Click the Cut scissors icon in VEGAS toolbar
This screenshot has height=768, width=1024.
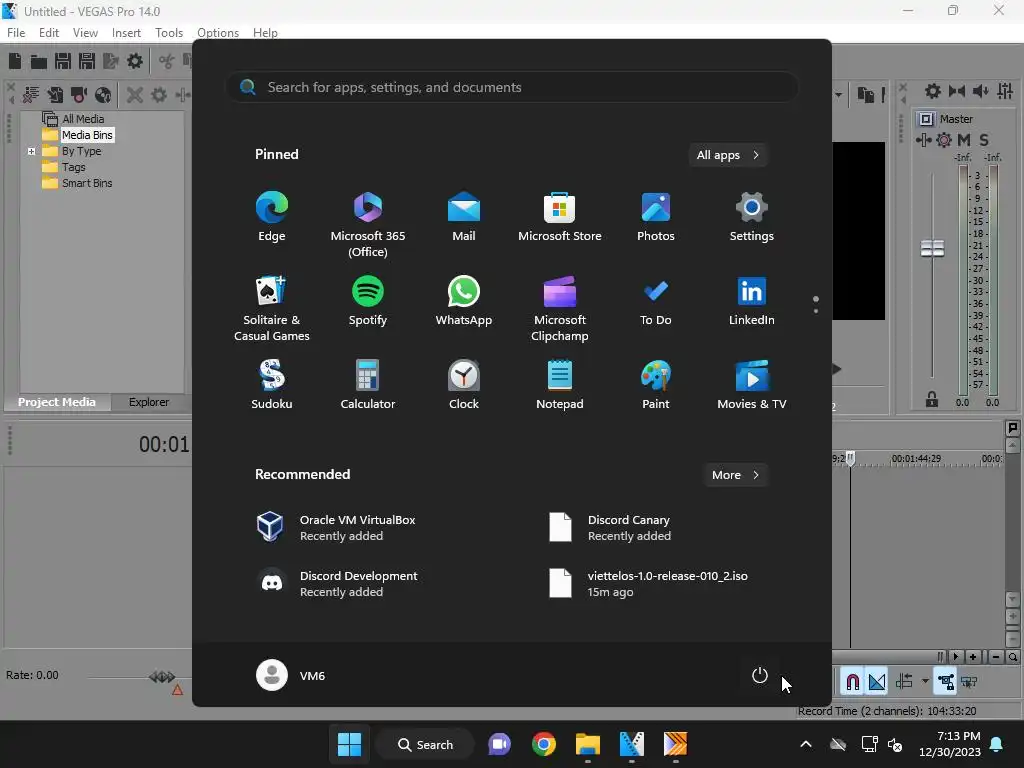(167, 61)
